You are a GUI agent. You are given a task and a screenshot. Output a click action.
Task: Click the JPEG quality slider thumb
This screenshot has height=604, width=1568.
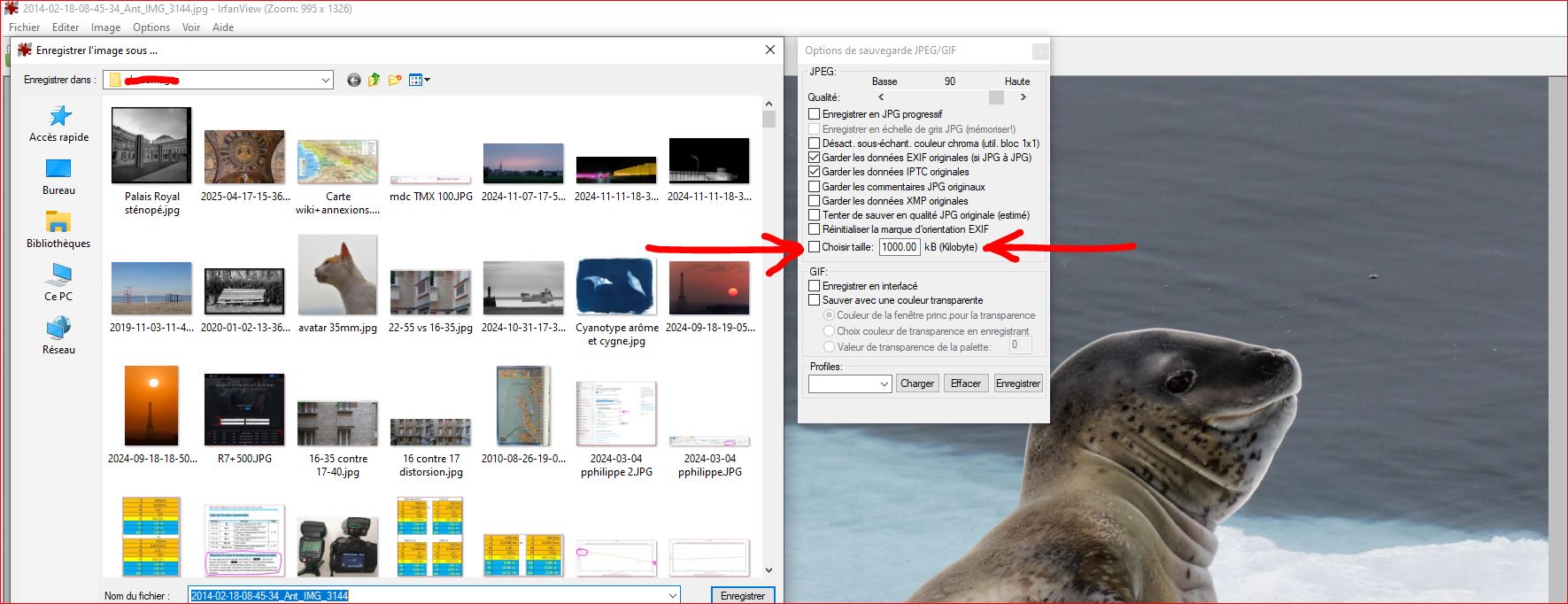click(997, 97)
